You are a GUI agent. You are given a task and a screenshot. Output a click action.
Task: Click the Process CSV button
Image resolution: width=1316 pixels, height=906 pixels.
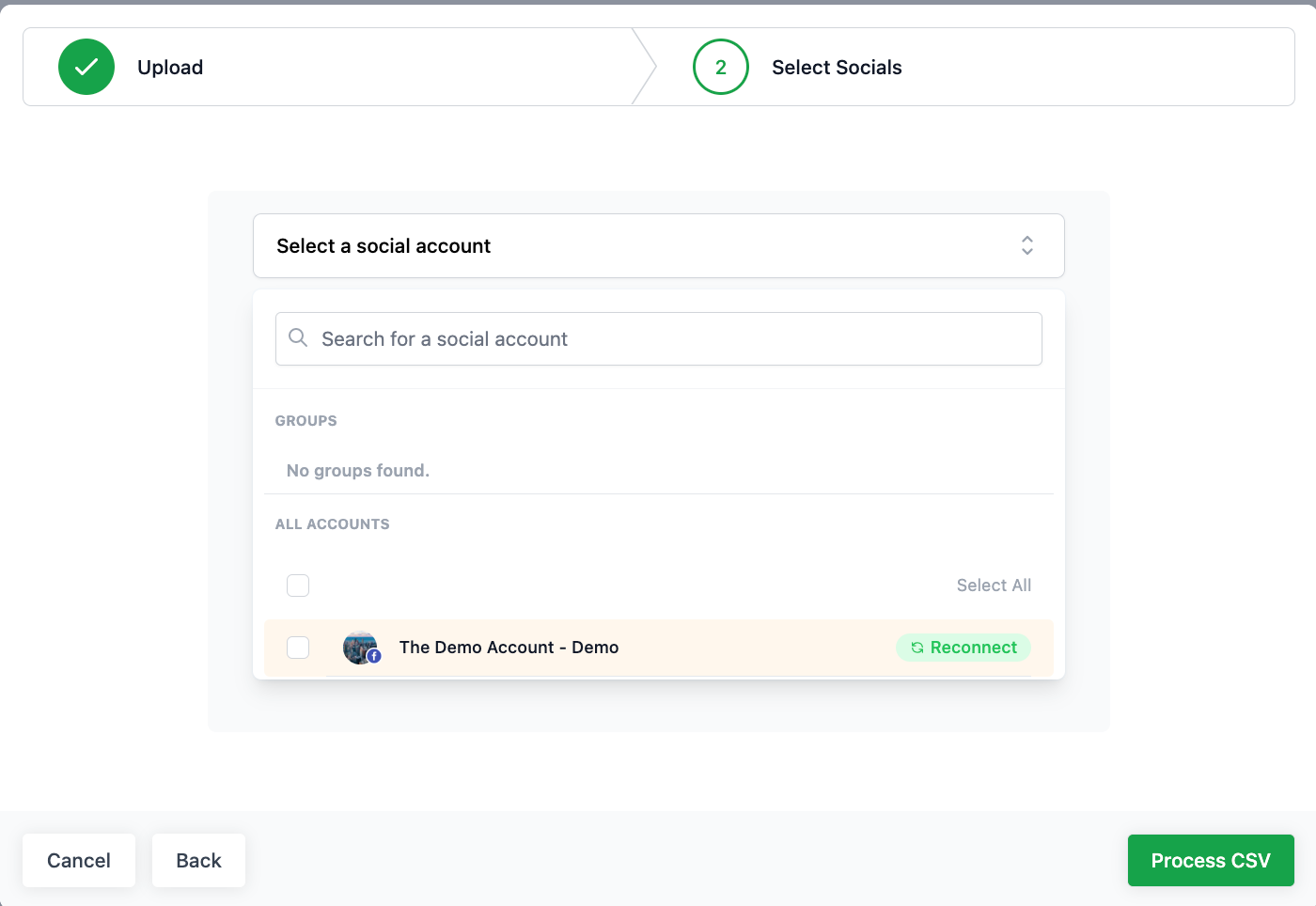[1211, 860]
